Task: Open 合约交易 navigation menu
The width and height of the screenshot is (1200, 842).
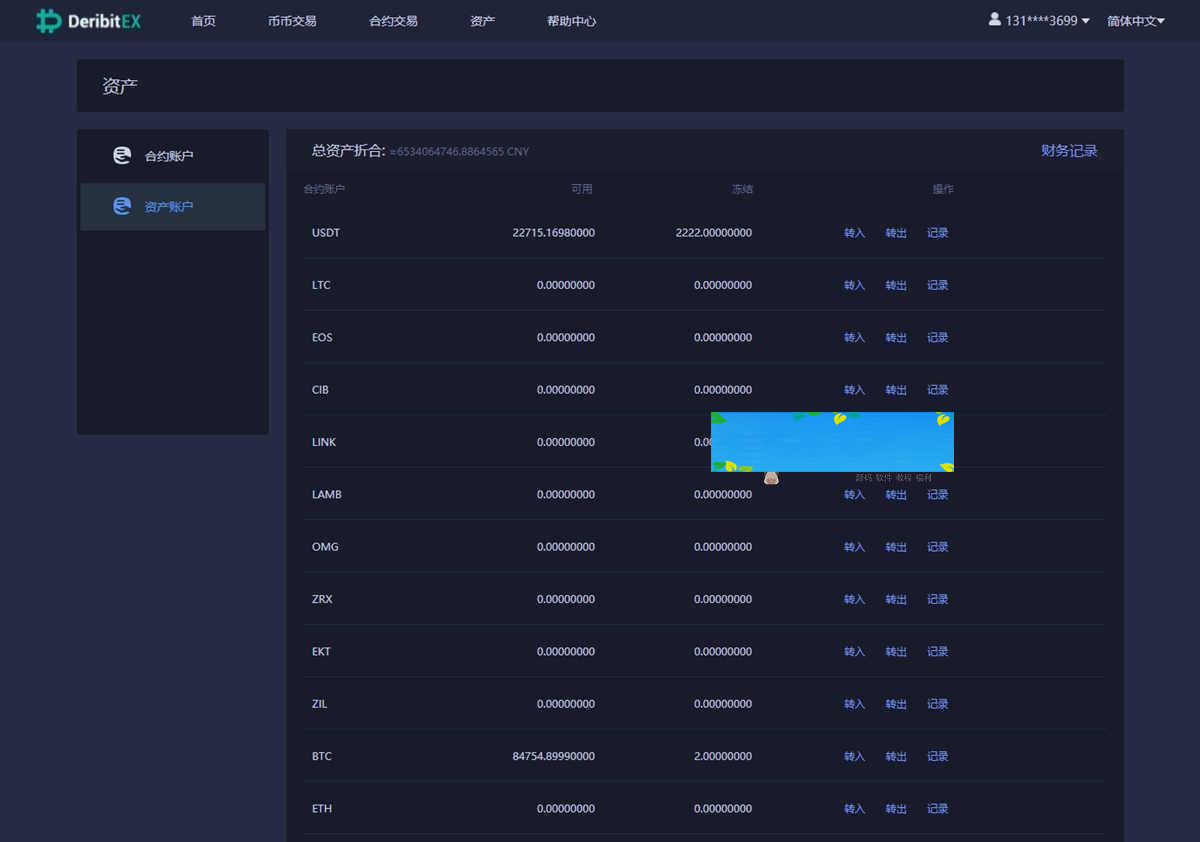Action: click(x=393, y=21)
